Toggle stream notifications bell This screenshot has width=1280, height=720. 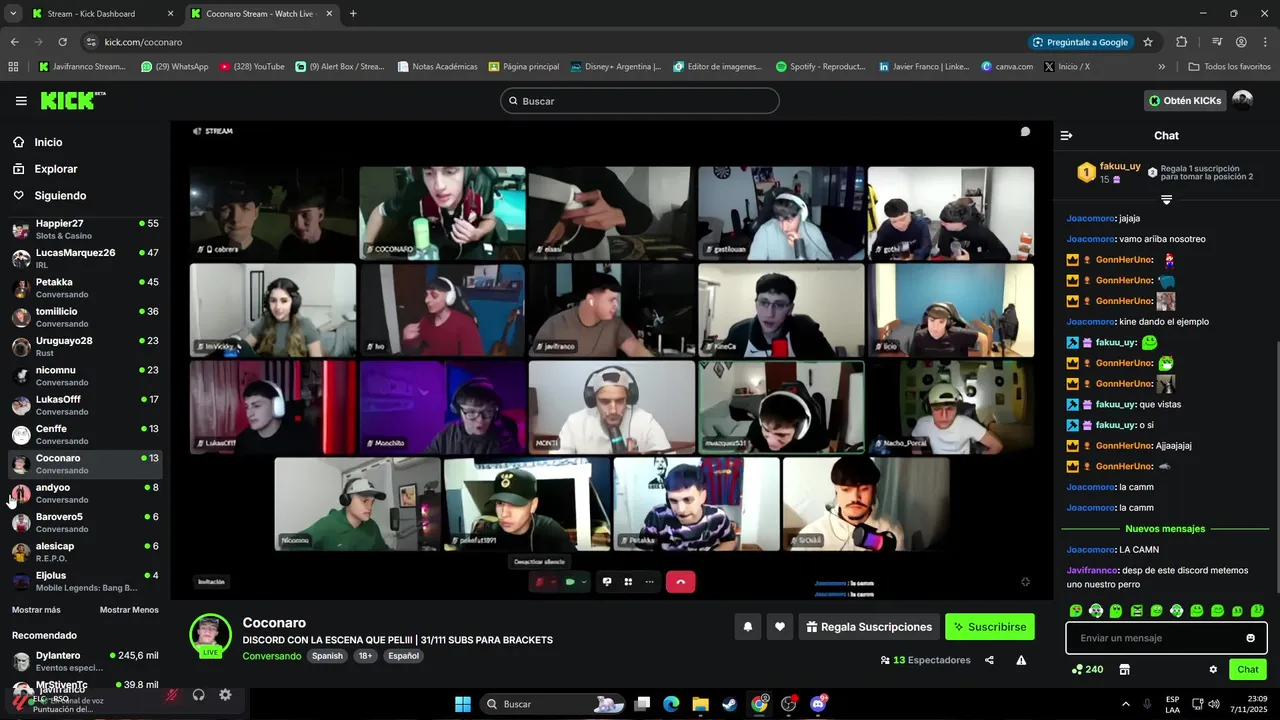(x=747, y=627)
